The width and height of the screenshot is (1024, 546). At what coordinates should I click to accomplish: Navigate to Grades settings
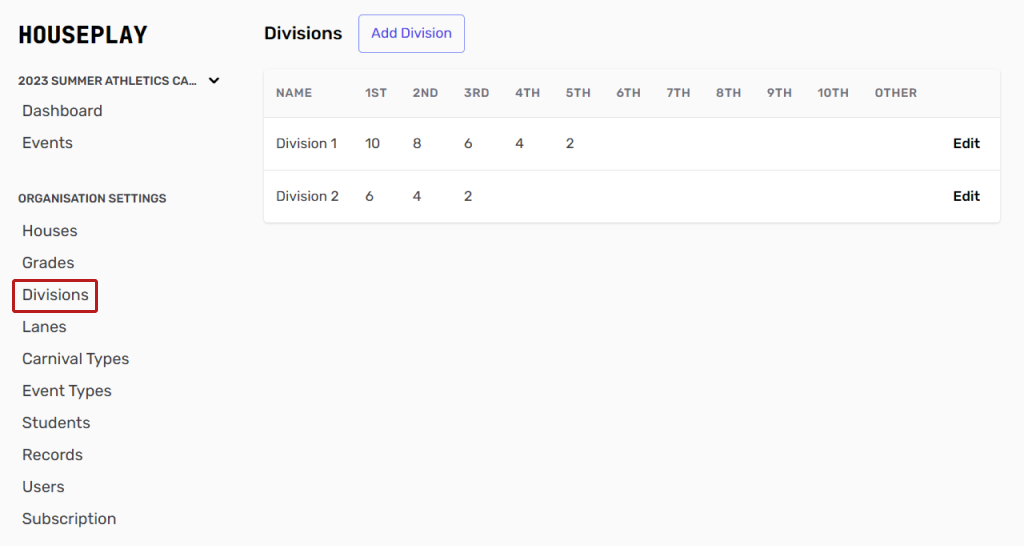coord(48,263)
